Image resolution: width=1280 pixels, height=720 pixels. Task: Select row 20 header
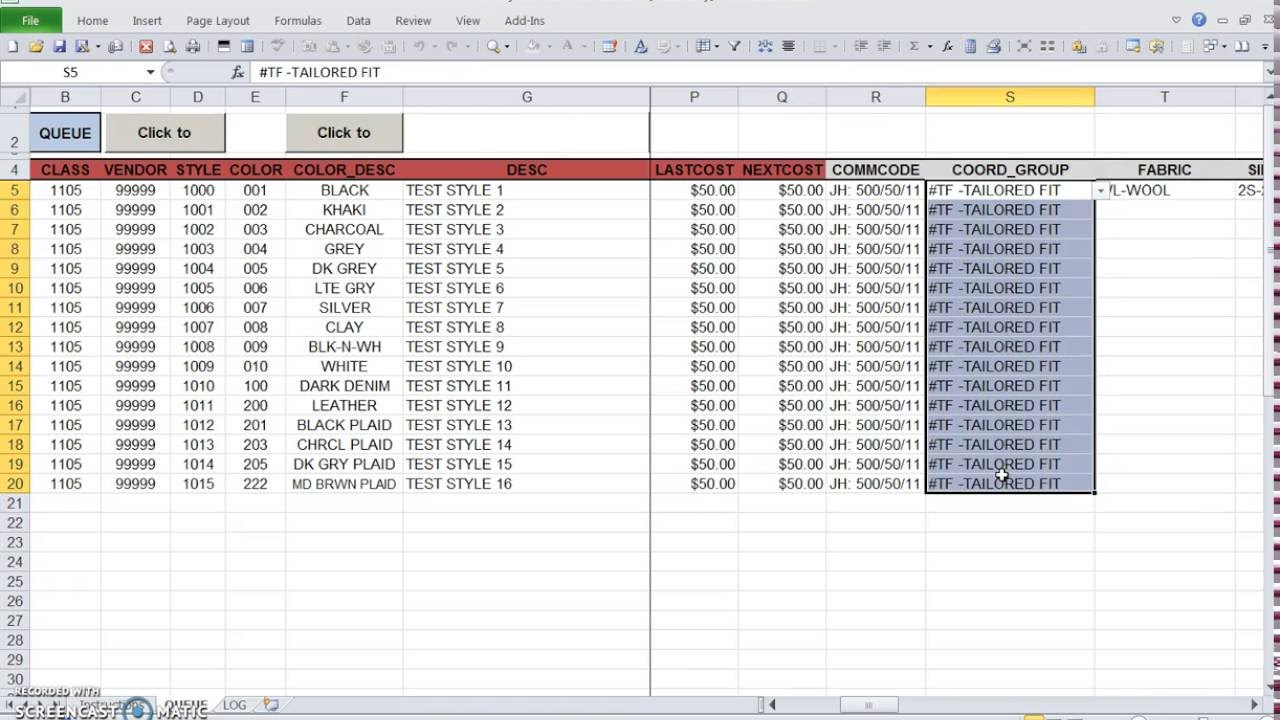pyautogui.click(x=15, y=483)
